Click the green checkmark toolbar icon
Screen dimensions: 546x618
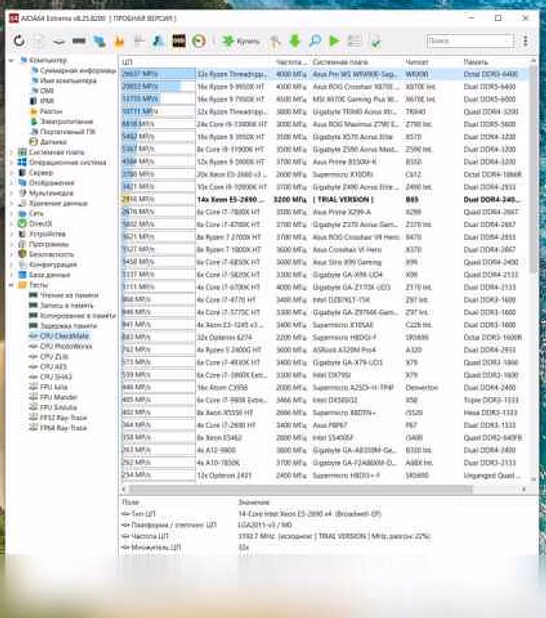375,41
